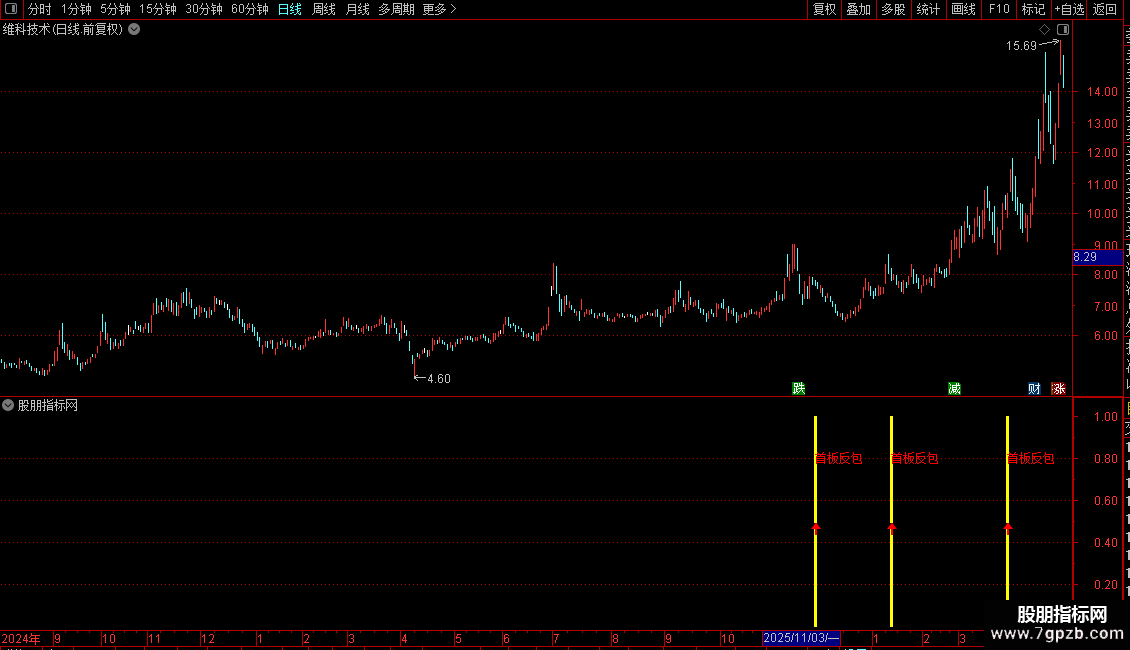Click the 叠加 overlay button
Image resolution: width=1130 pixels, height=650 pixels.
tap(858, 9)
